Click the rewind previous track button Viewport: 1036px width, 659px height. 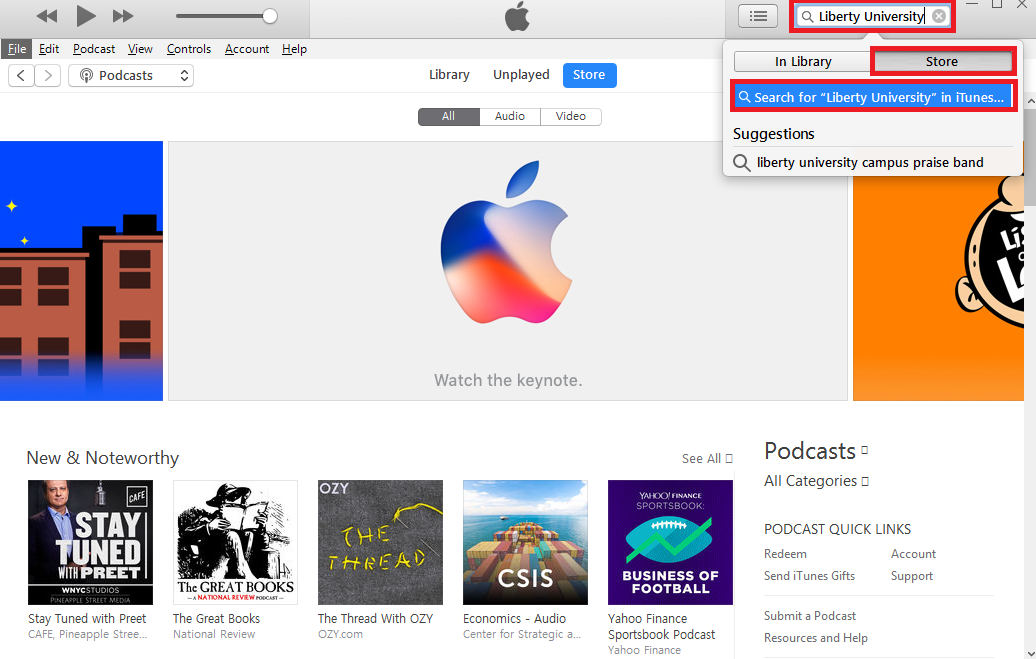(x=47, y=16)
